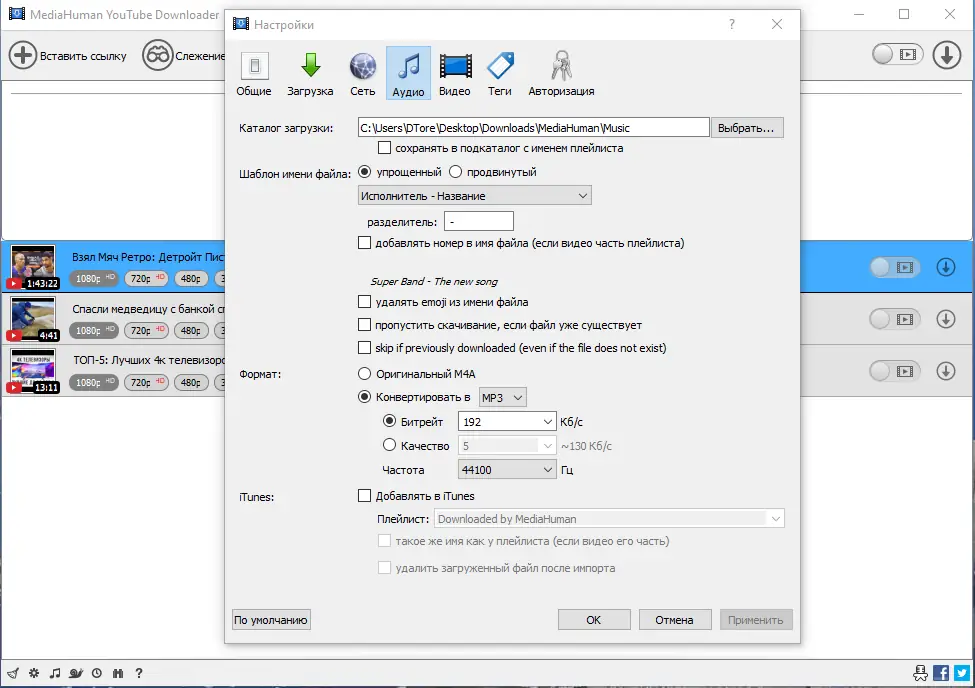975x688 pixels.
Task: Enable Добавлять в iTunes checkbox
Action: point(364,496)
